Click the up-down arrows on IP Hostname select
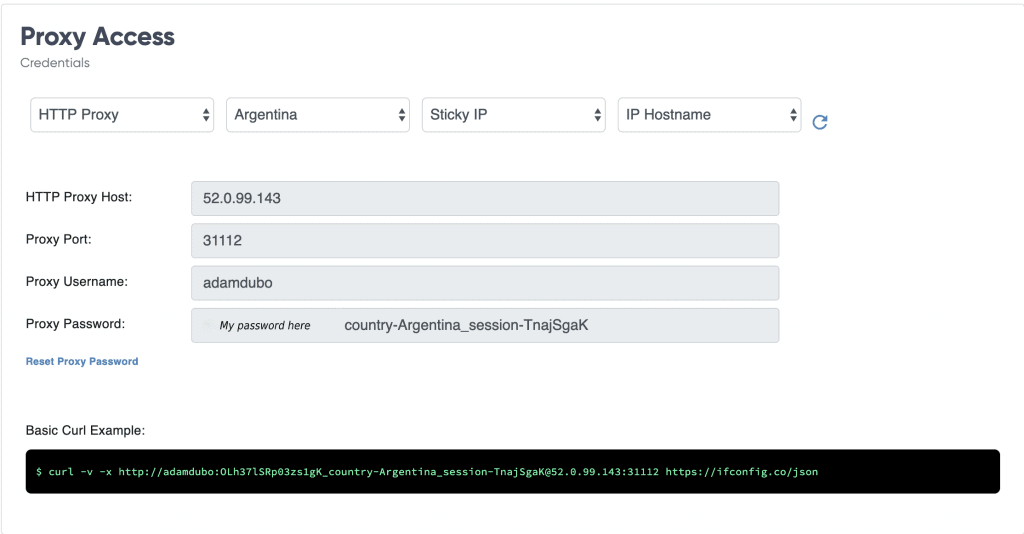This screenshot has width=1024, height=534. coord(793,115)
